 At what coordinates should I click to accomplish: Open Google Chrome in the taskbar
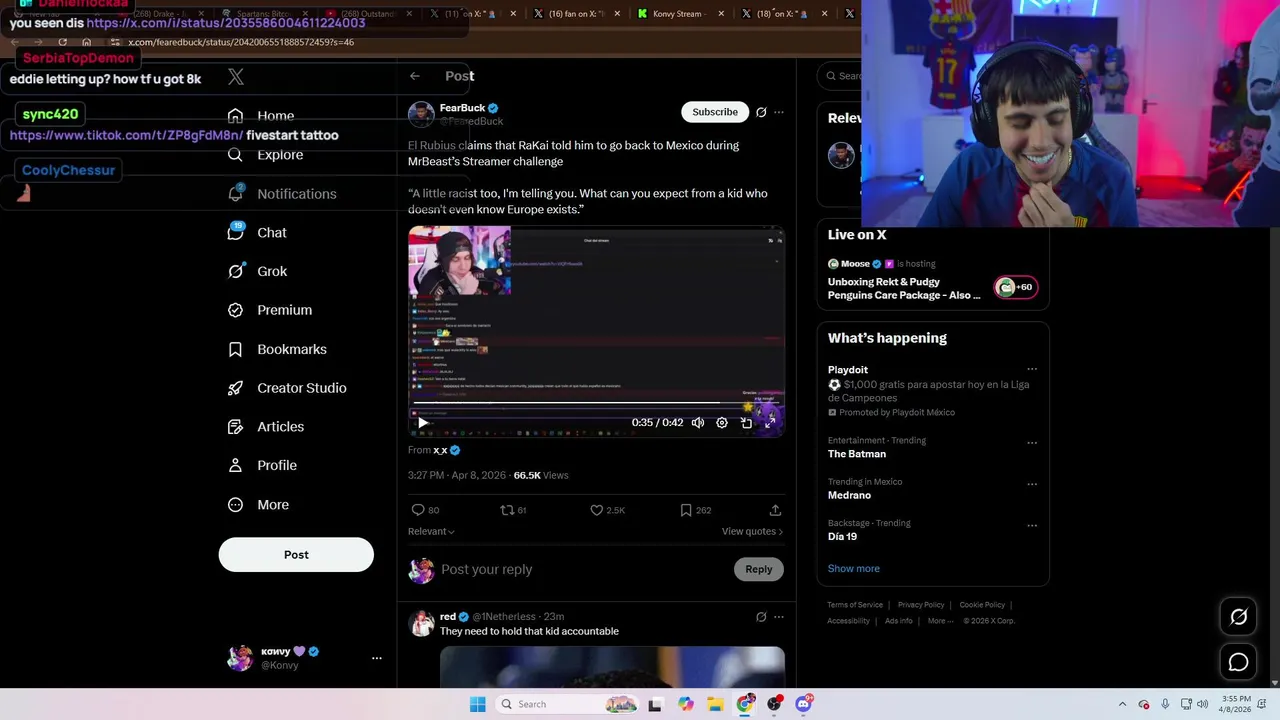click(x=745, y=704)
